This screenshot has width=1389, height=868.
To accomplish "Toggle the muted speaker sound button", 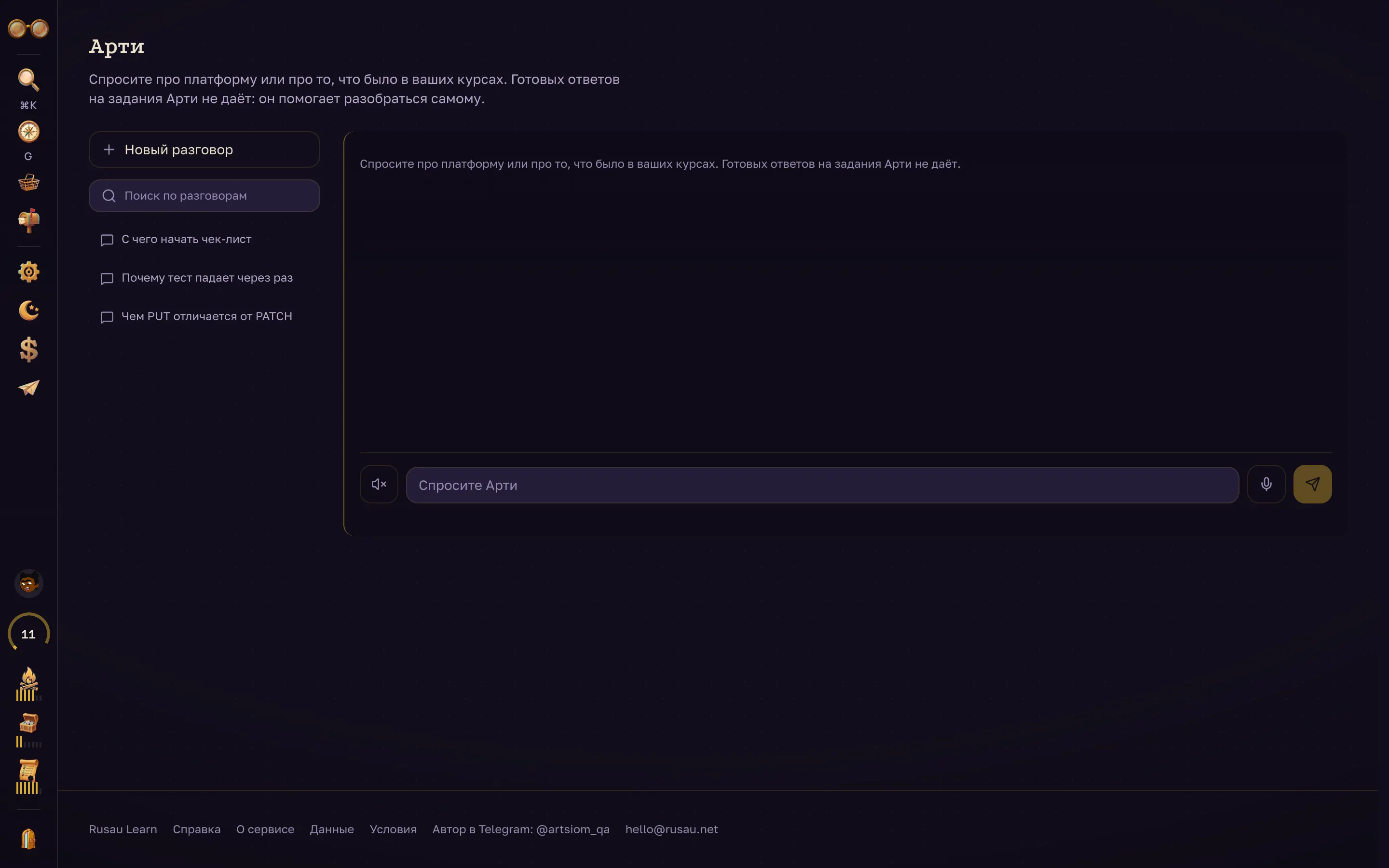I will pyautogui.click(x=379, y=484).
